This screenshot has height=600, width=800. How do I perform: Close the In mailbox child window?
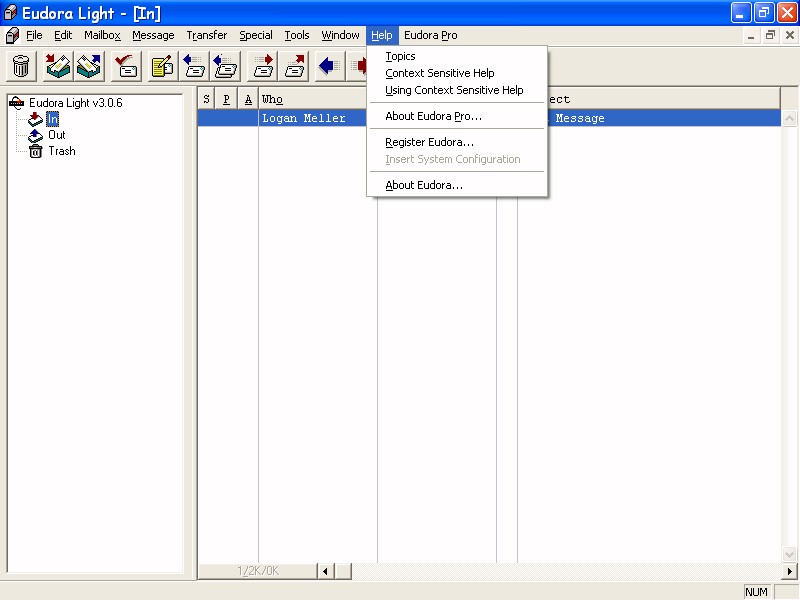(x=790, y=35)
